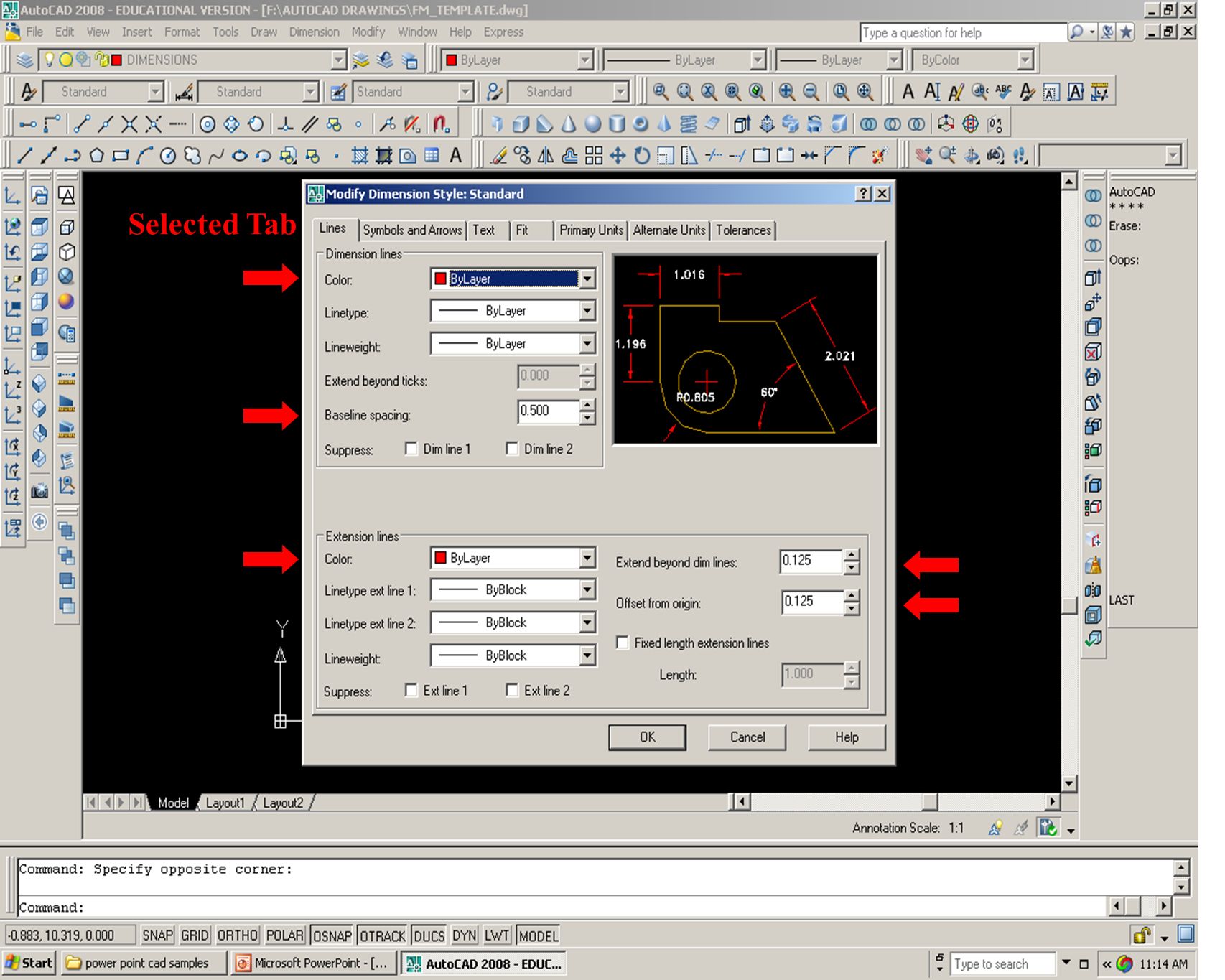Screen dimensions: 1225x980
Task: Select the Rectangle draw tool
Action: click(121, 155)
